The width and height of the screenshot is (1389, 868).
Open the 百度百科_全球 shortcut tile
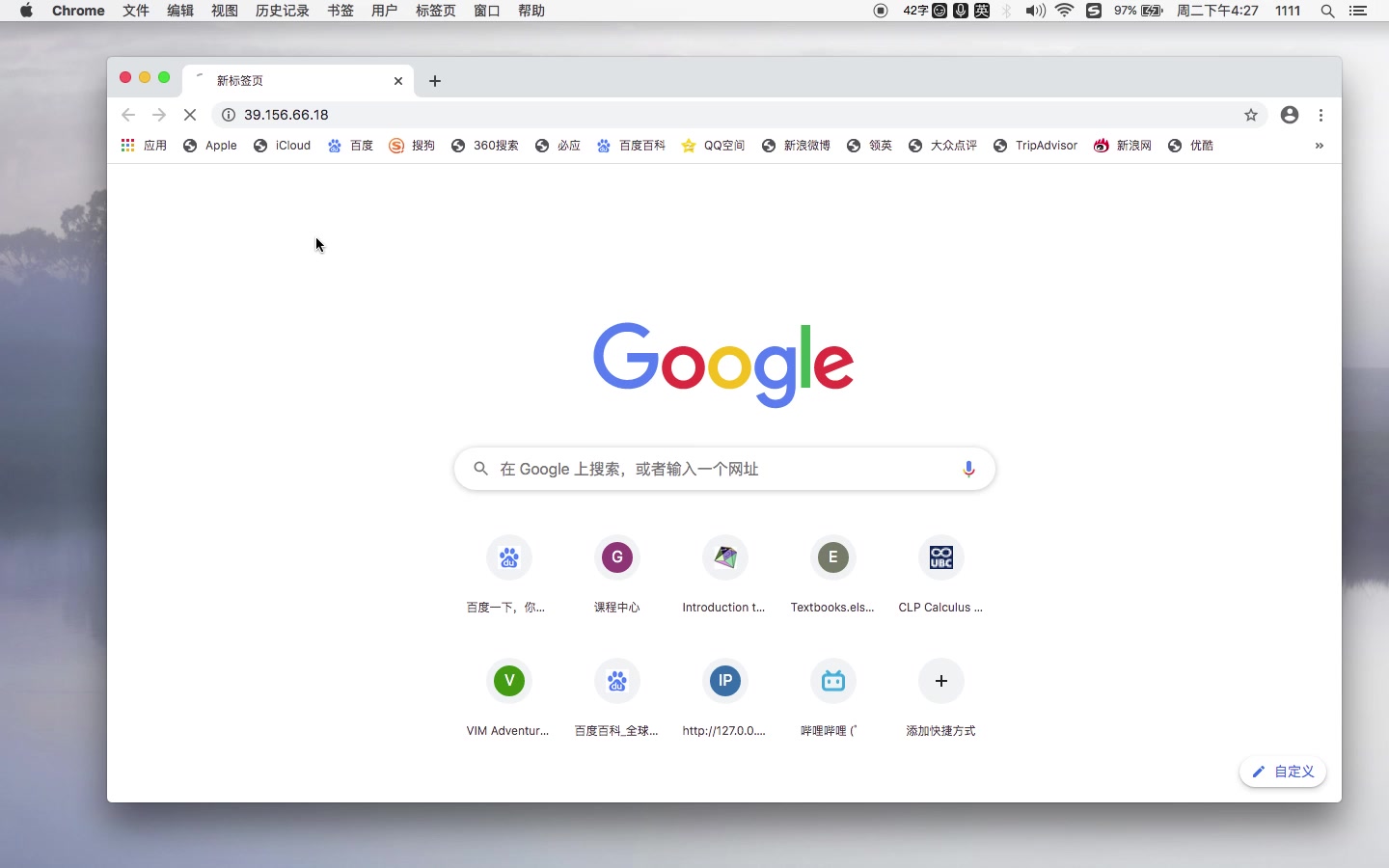(616, 698)
